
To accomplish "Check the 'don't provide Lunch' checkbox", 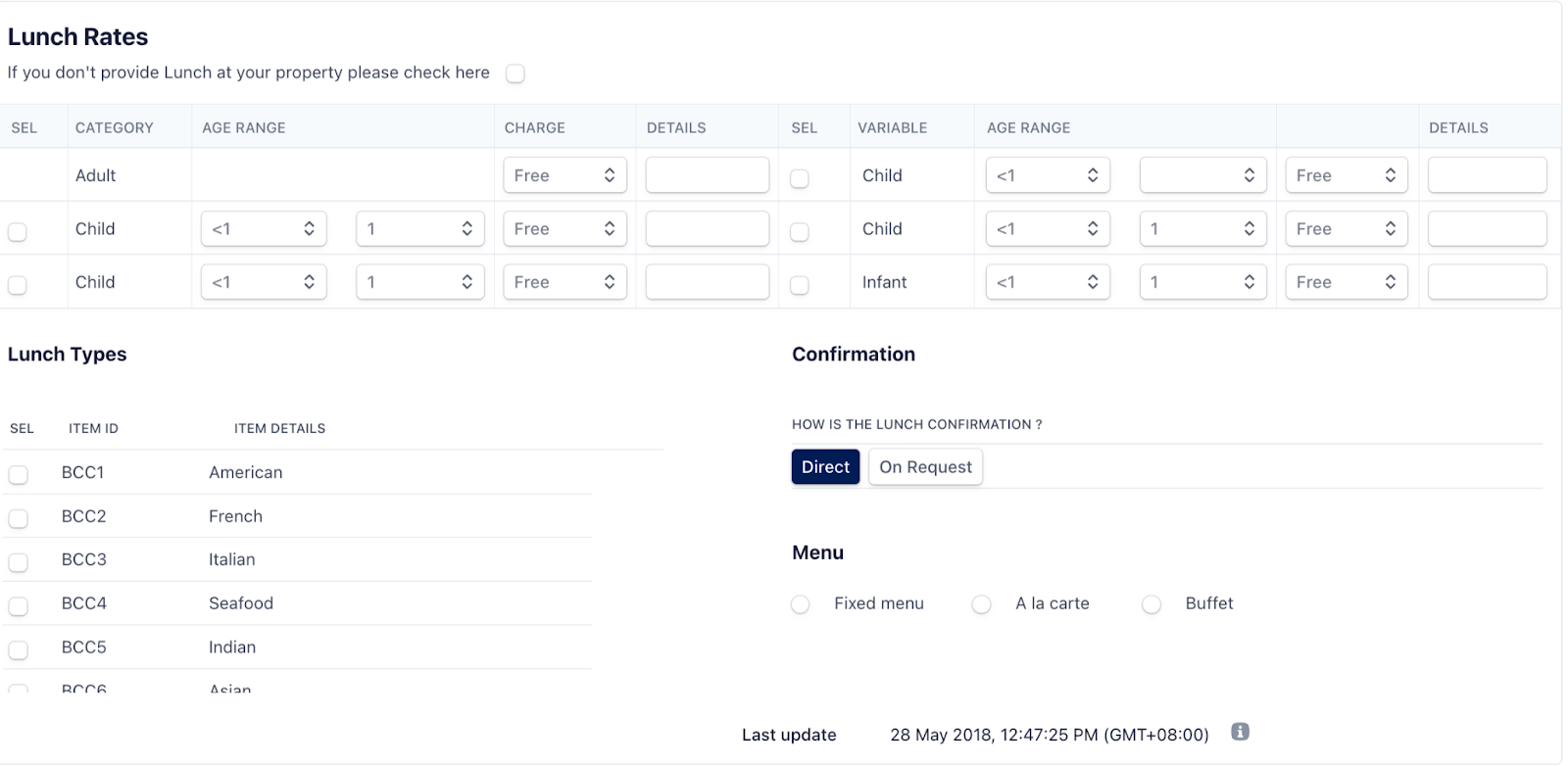I will click(515, 73).
